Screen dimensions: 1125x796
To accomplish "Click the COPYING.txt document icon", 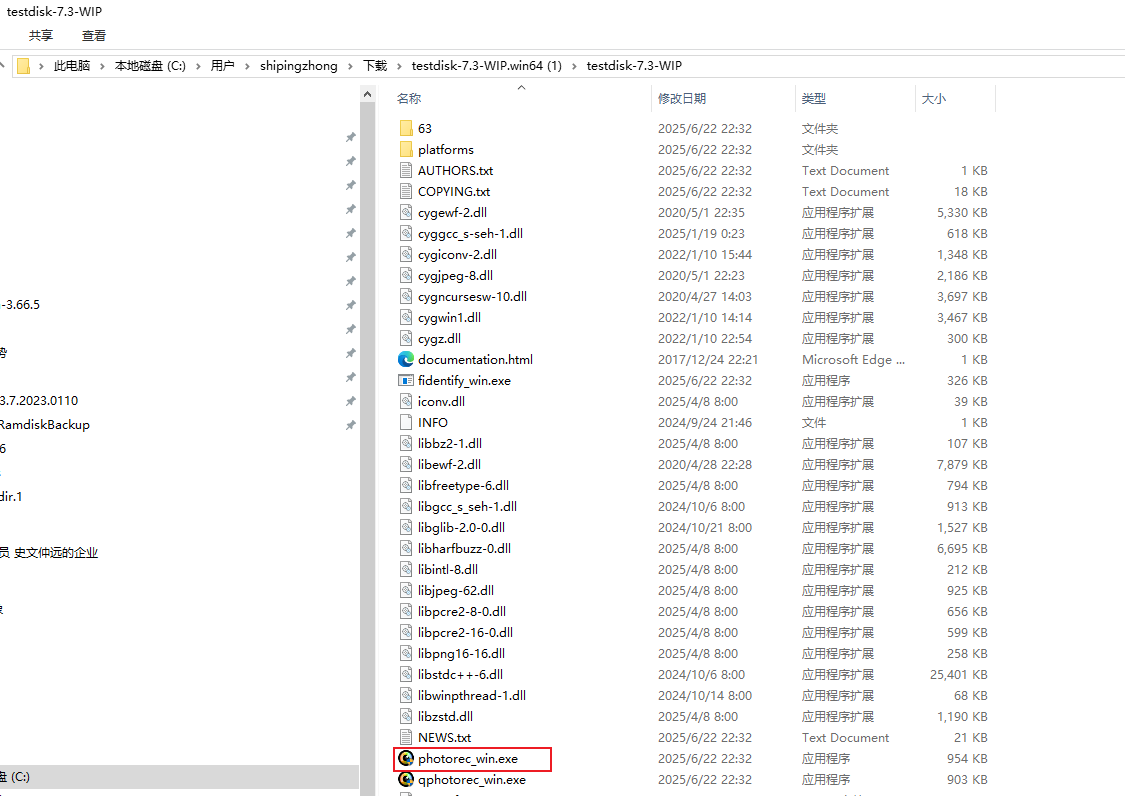I will (x=406, y=192).
